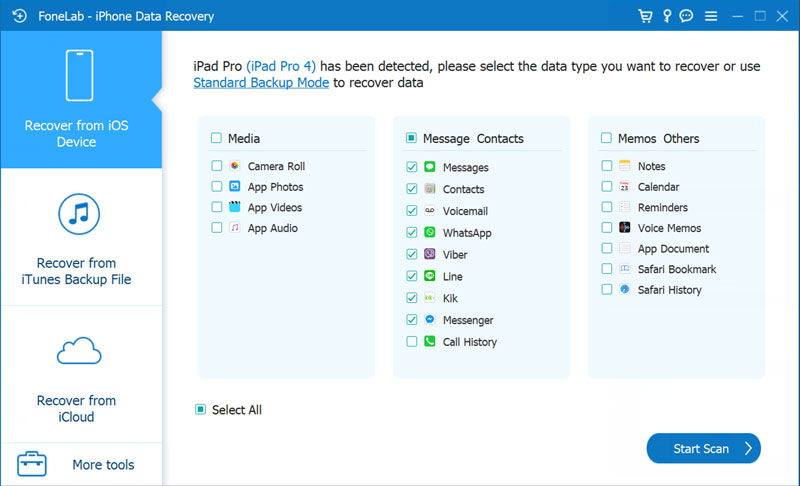Uncheck the Messages checkbox

[412, 167]
